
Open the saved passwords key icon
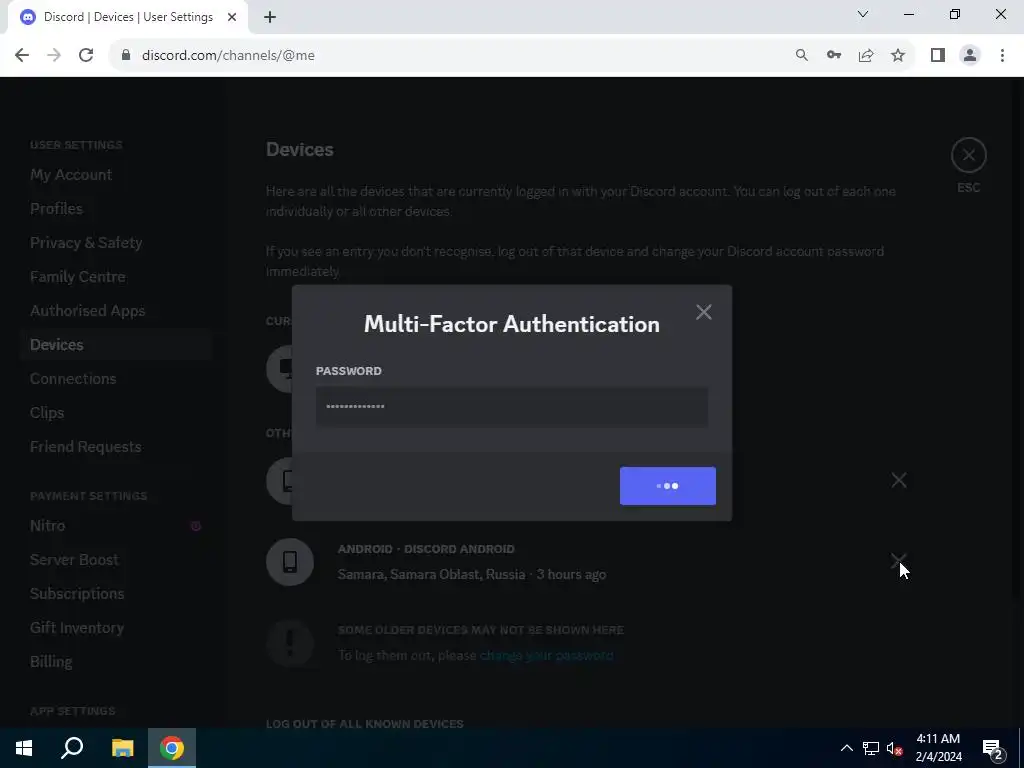834,56
